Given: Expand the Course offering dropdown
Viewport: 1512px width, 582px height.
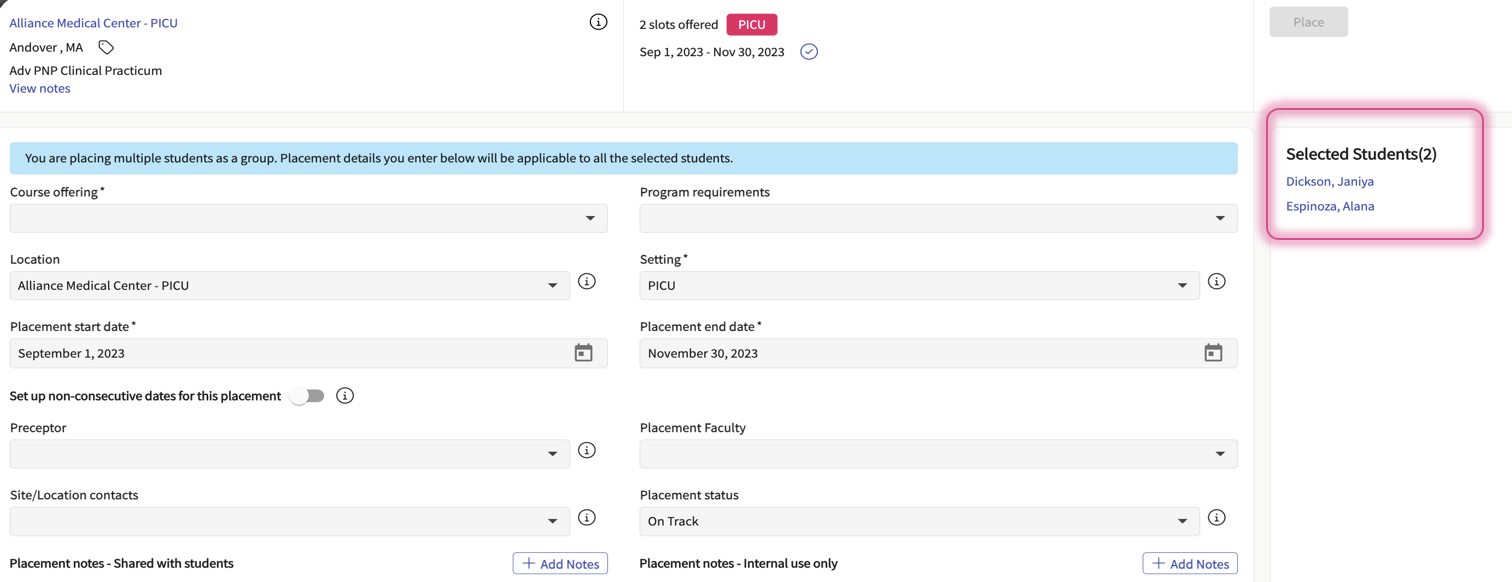Looking at the screenshot, I should coord(308,218).
